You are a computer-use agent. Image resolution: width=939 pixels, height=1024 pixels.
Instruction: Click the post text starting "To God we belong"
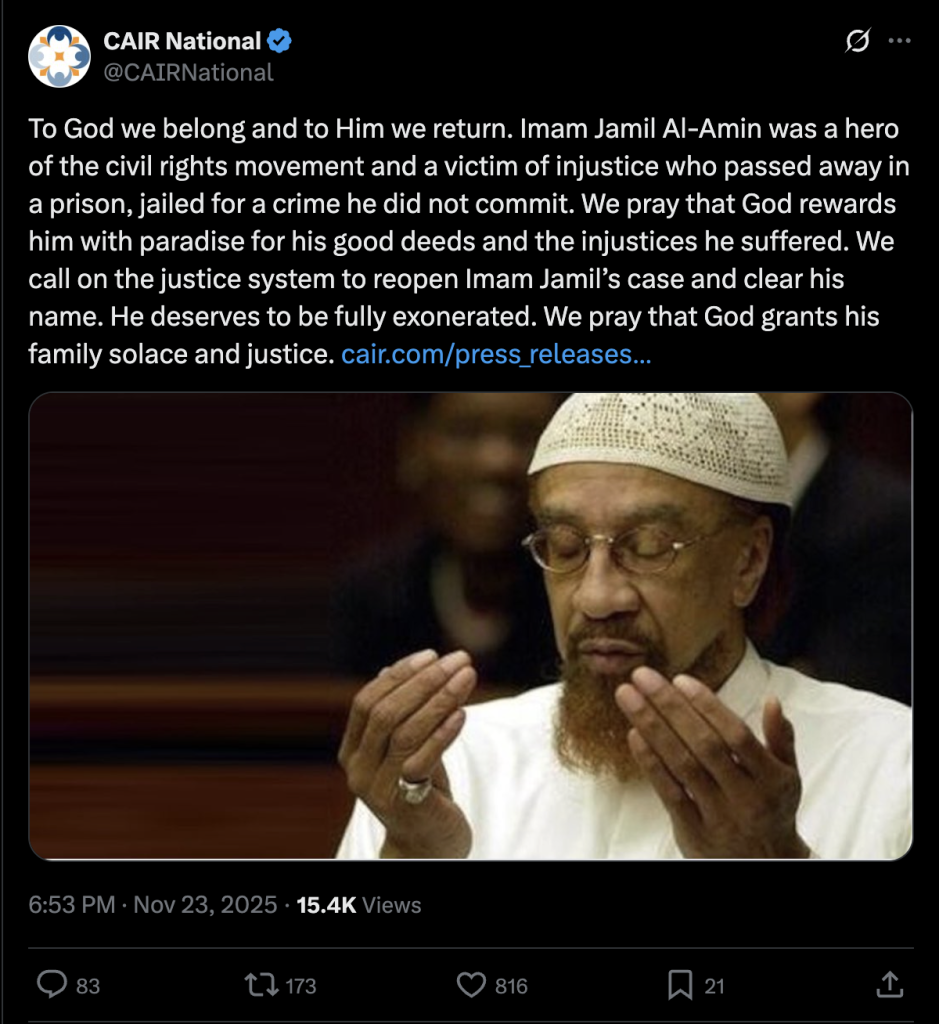tap(460, 240)
